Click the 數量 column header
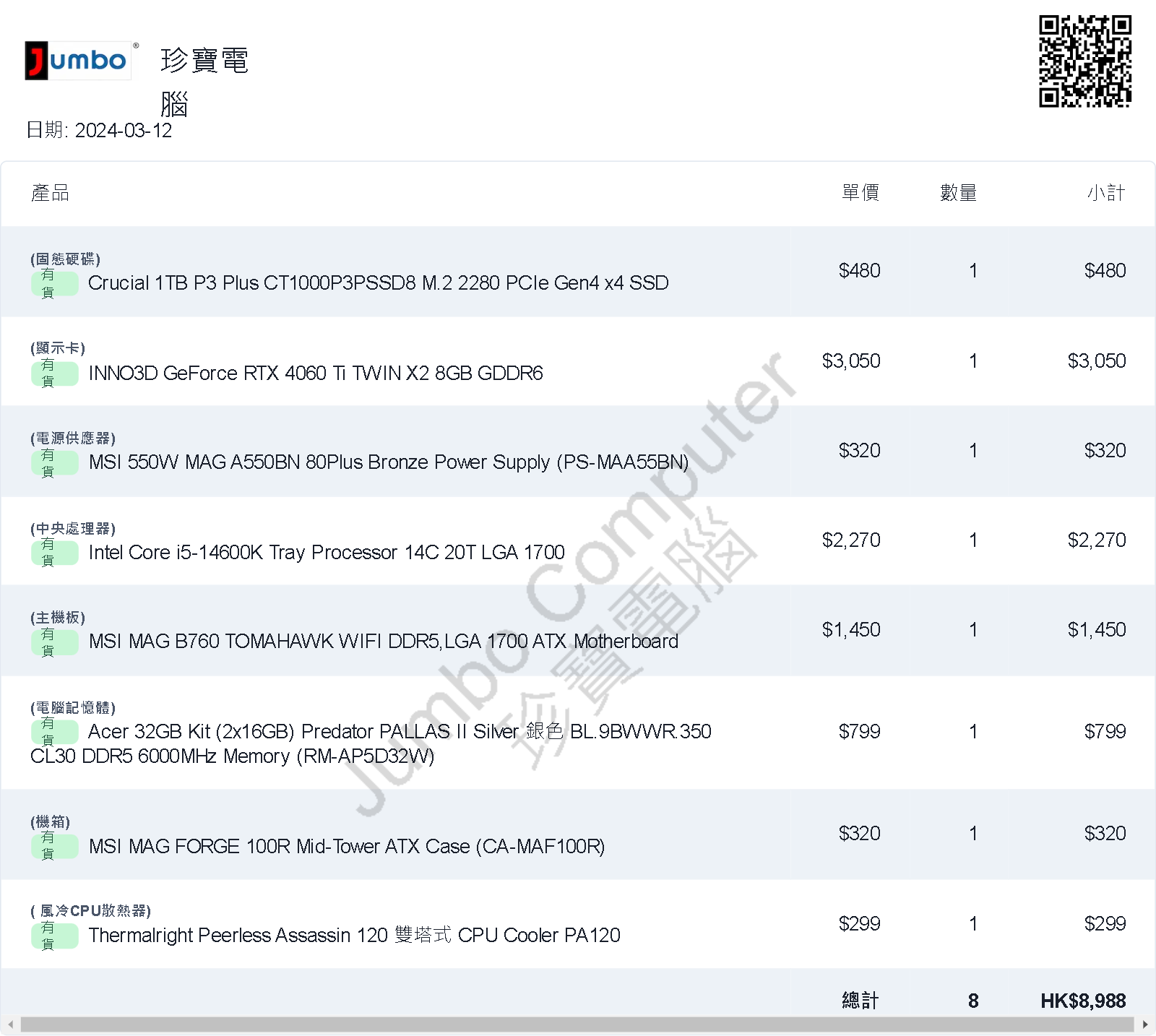The width and height of the screenshot is (1156, 1036). (959, 193)
